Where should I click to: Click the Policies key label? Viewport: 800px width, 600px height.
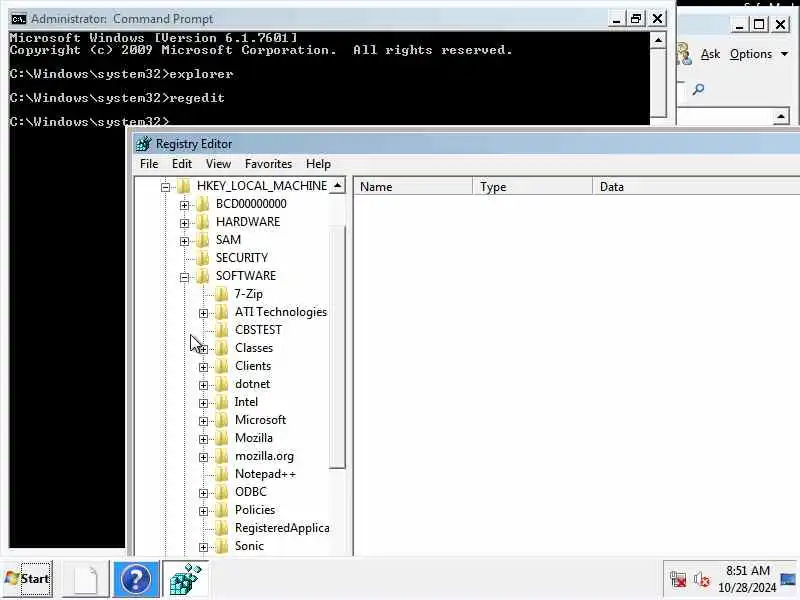click(x=255, y=510)
